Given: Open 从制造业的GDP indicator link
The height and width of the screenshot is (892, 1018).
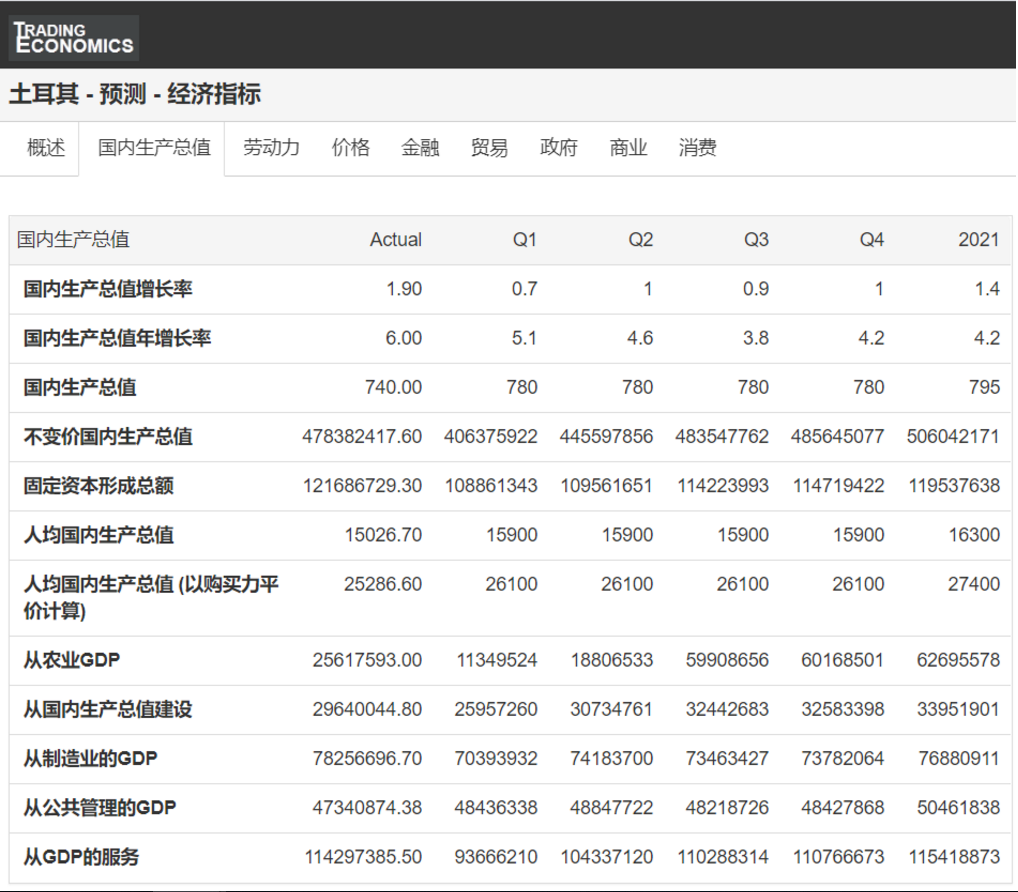Looking at the screenshot, I should point(90,759).
